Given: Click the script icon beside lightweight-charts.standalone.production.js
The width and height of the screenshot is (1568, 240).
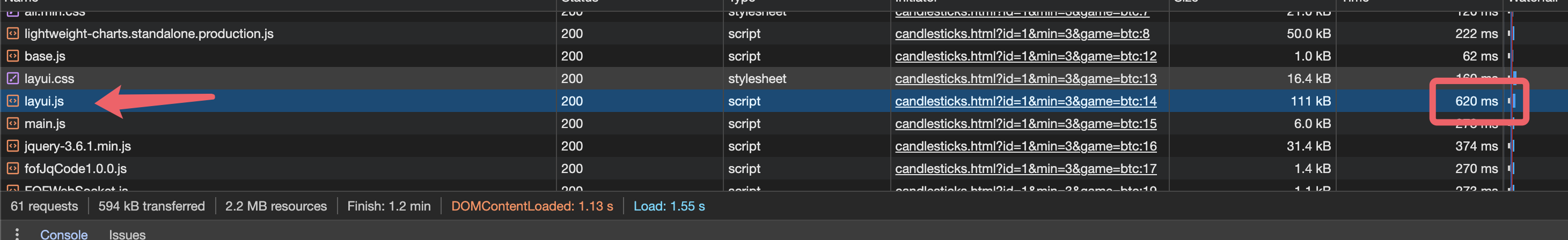Looking at the screenshot, I should (x=13, y=33).
